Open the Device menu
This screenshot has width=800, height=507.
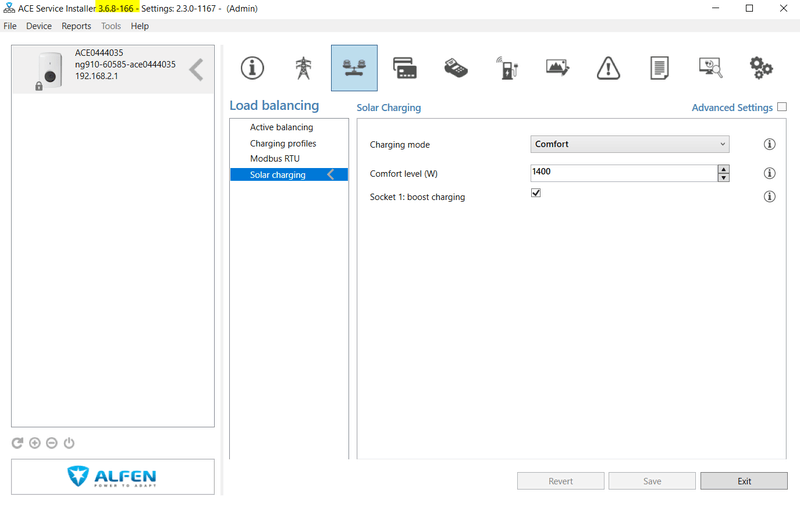(39, 26)
